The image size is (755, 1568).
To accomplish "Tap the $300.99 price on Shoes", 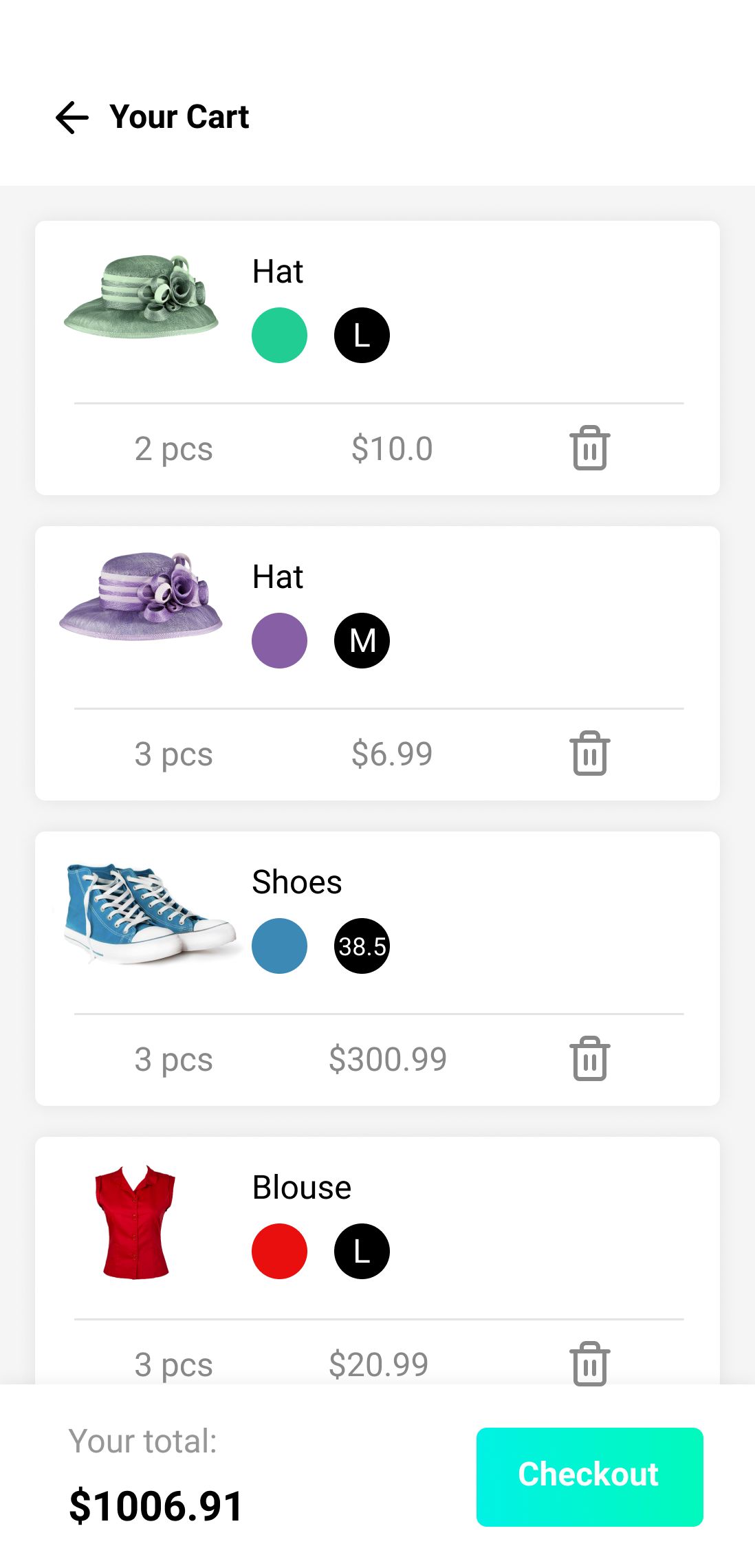I will [388, 1059].
